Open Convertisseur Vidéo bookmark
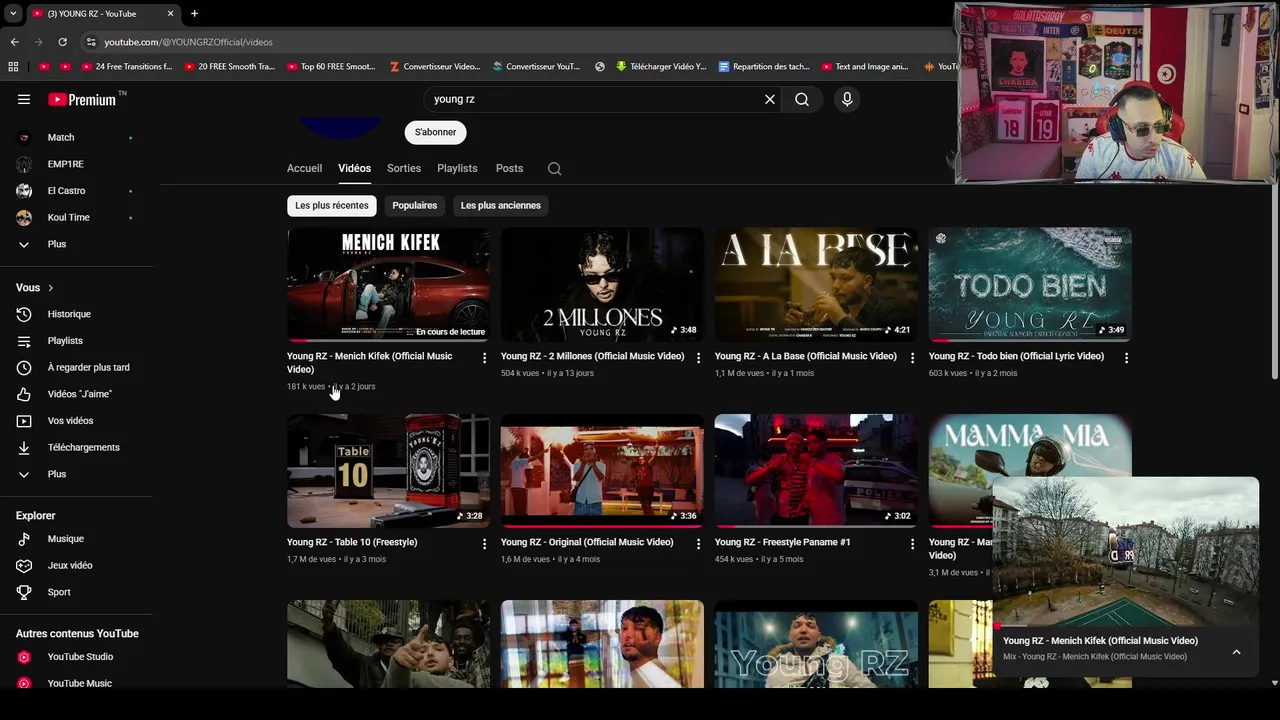1280x720 pixels. pos(435,67)
